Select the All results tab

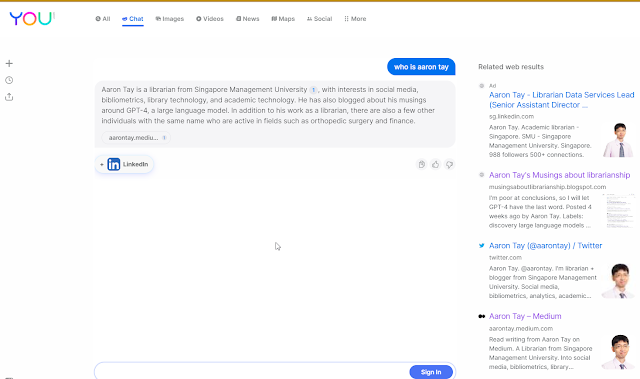(x=103, y=19)
